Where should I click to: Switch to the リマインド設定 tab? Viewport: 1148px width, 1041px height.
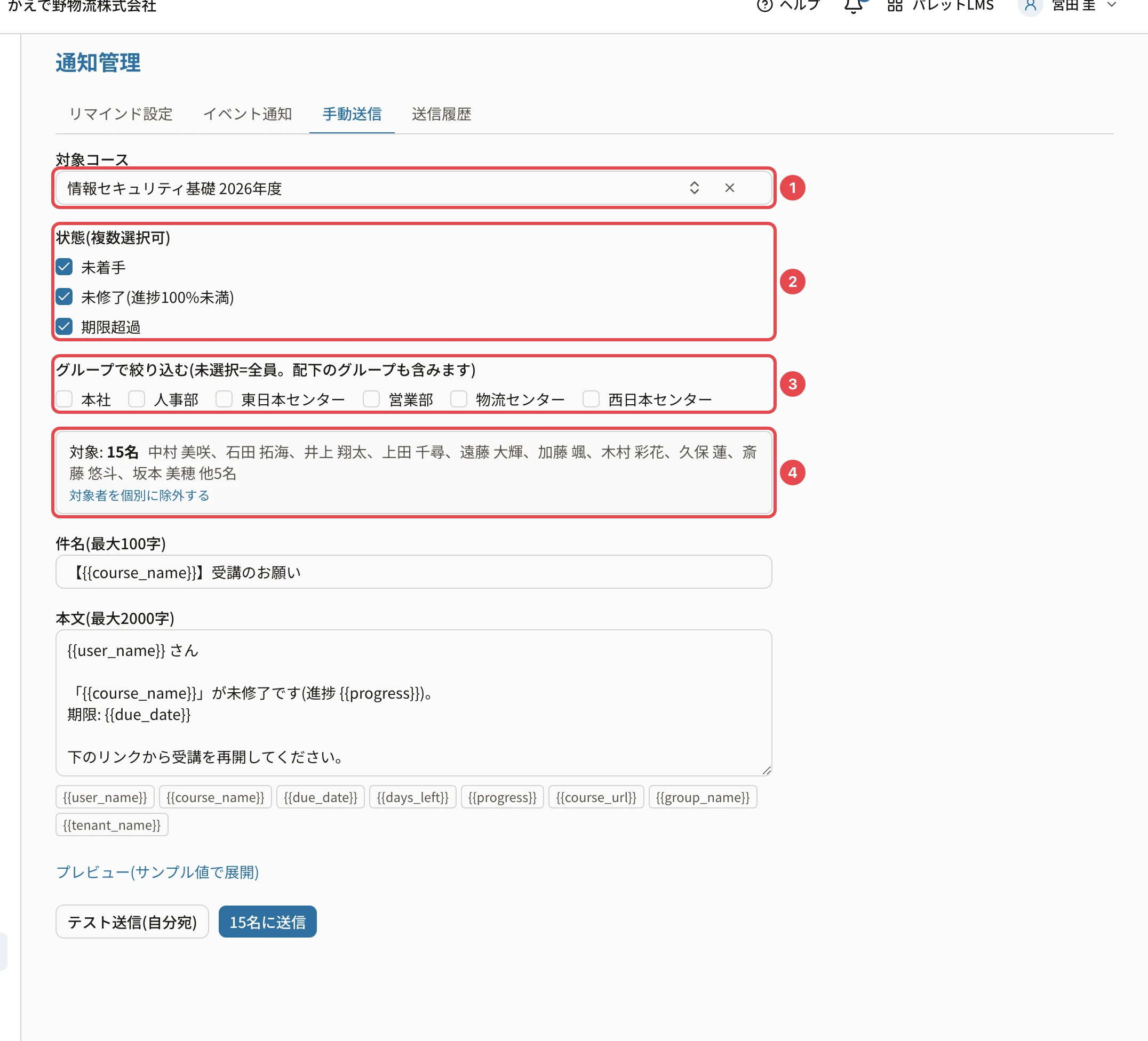tap(120, 114)
